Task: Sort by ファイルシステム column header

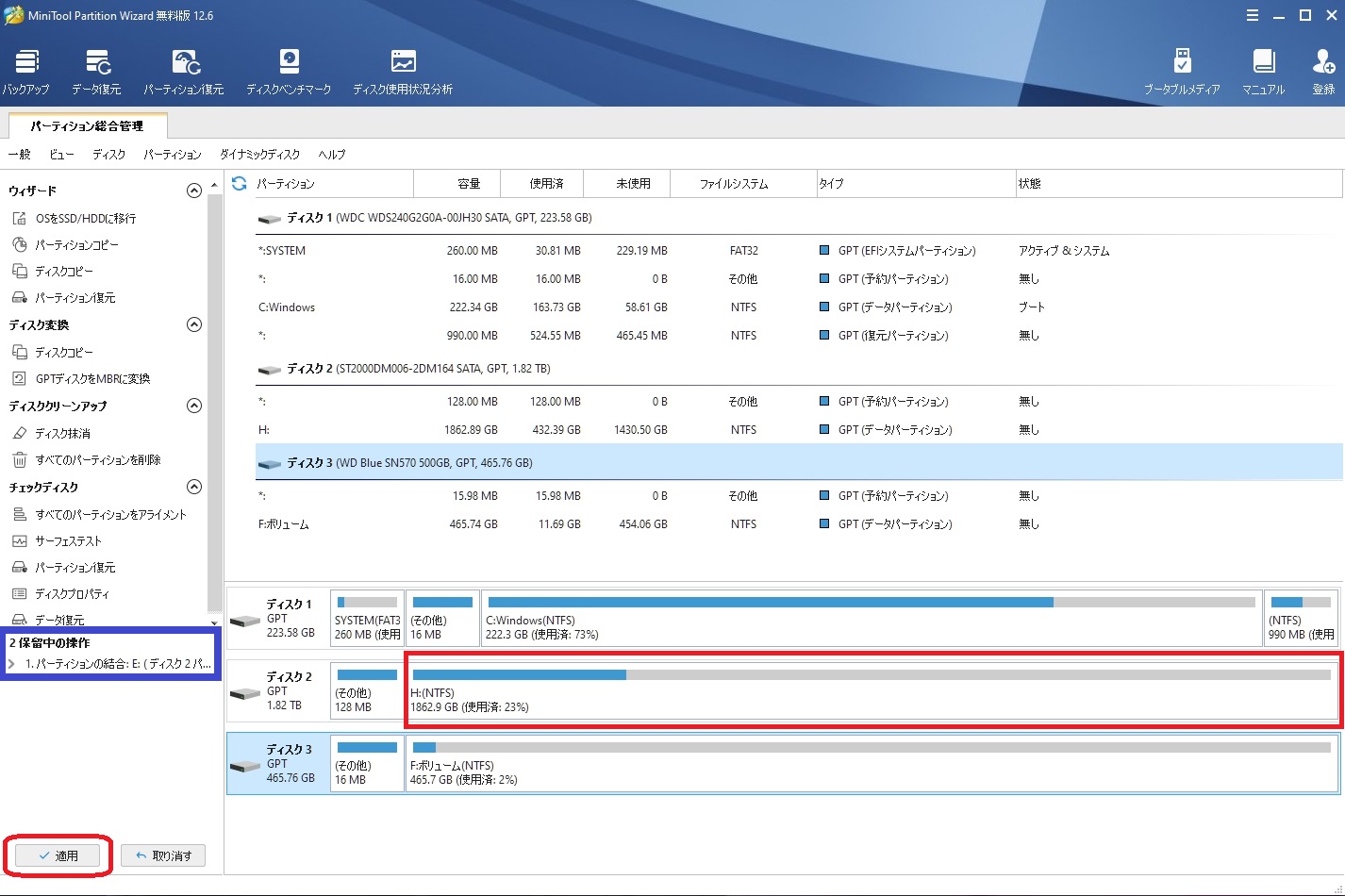Action: point(743,184)
